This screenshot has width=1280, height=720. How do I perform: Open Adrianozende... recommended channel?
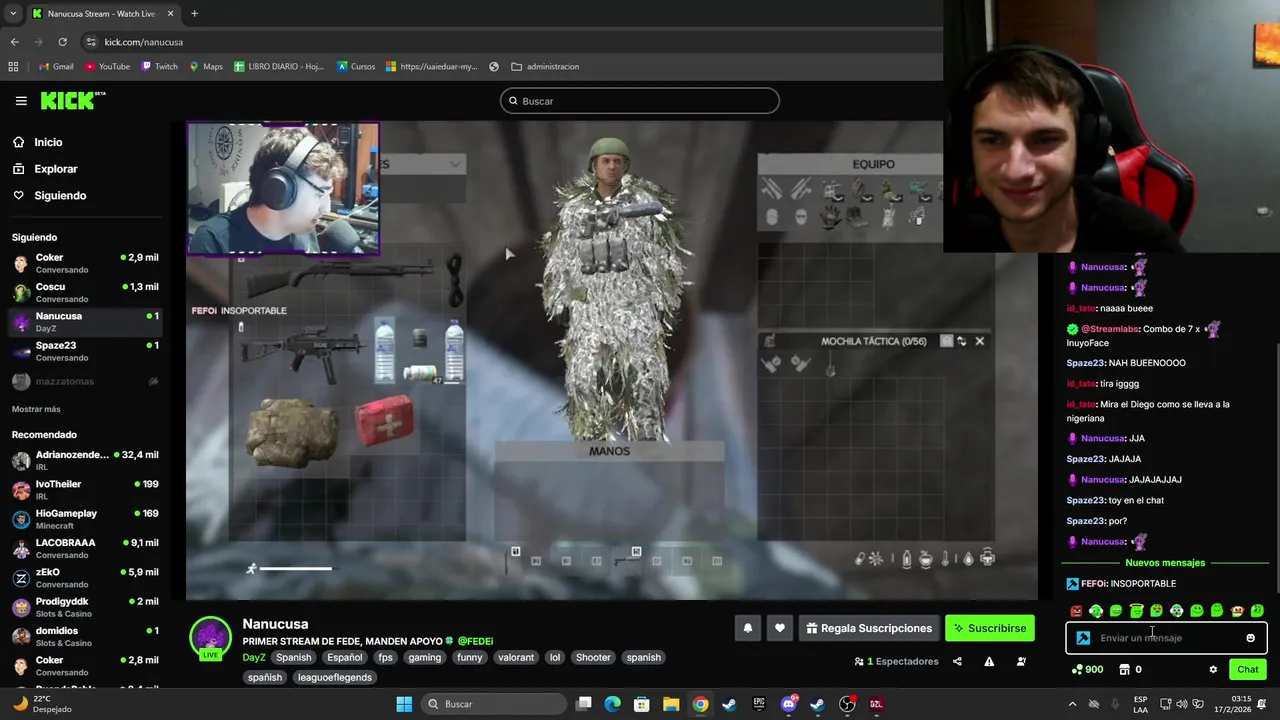(85, 460)
